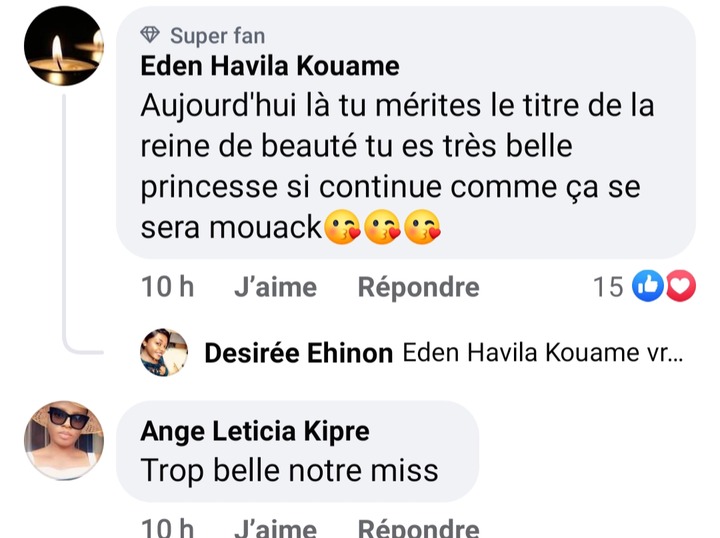Click Répondre under Ange Leticia Kipre's comment
The width and height of the screenshot is (720, 538).
(x=418, y=528)
